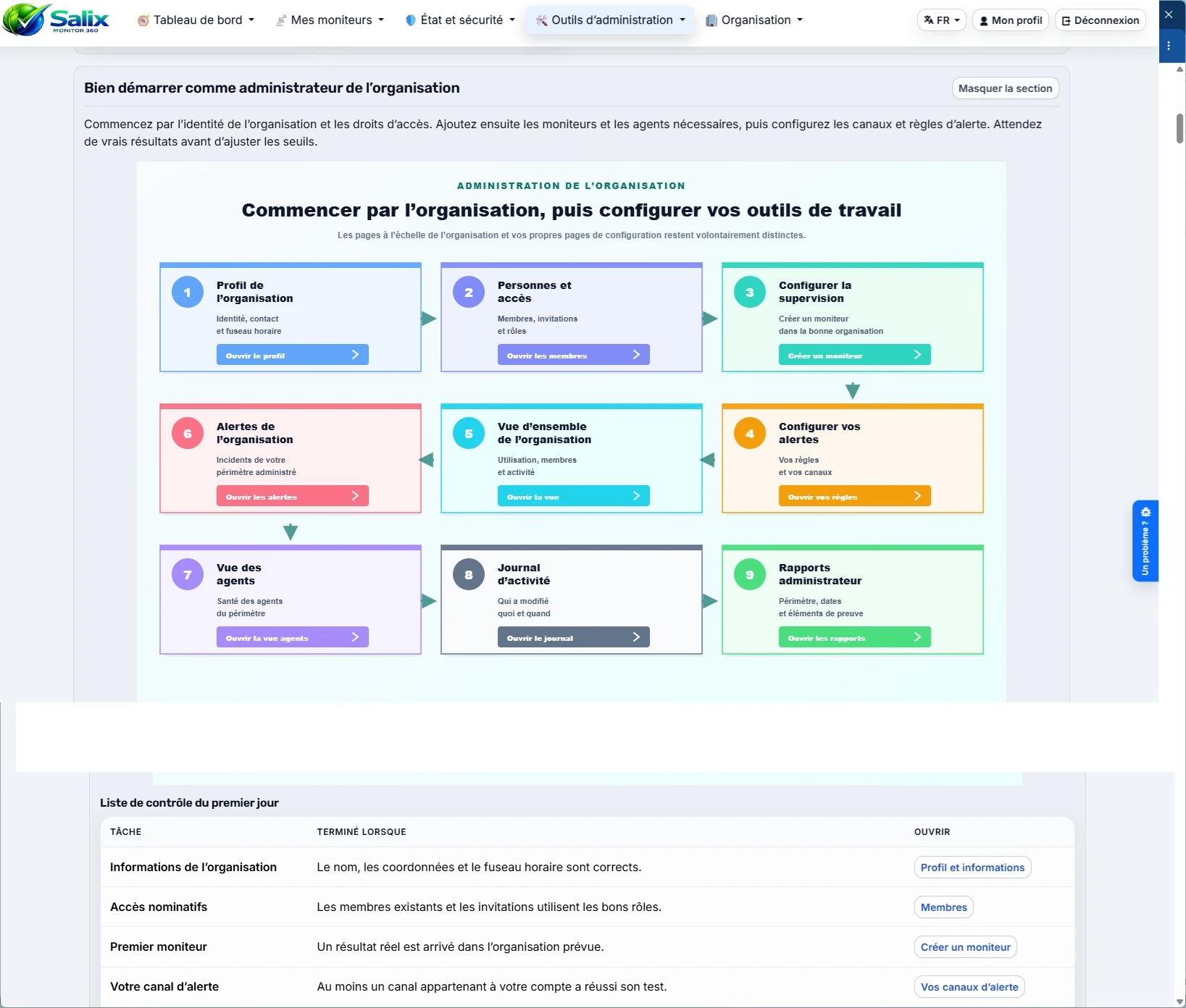
Task: Click Ouvrir la vue button
Action: pyautogui.click(x=573, y=496)
